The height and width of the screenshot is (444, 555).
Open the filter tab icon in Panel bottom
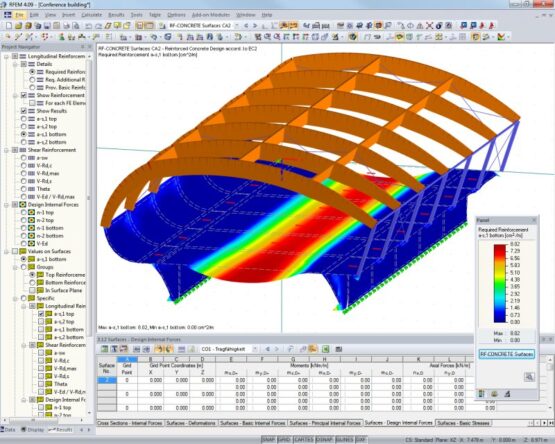click(x=507, y=394)
